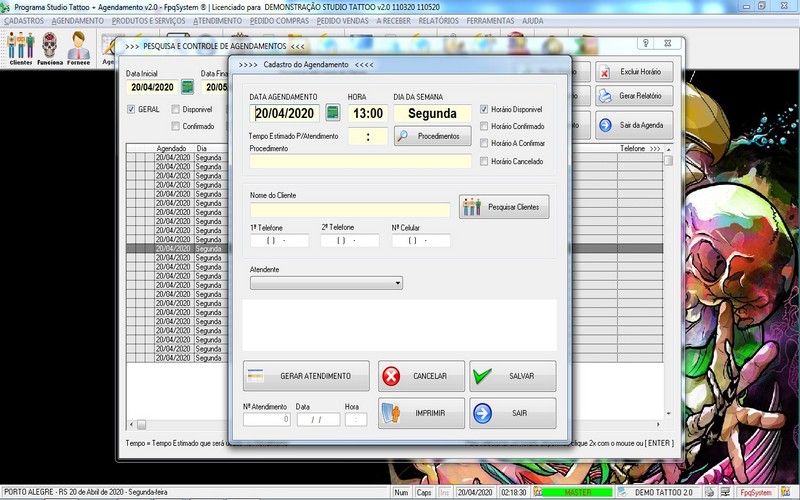Open the Funciona skull toolbar icon
800x500 pixels.
pyautogui.click(x=49, y=48)
